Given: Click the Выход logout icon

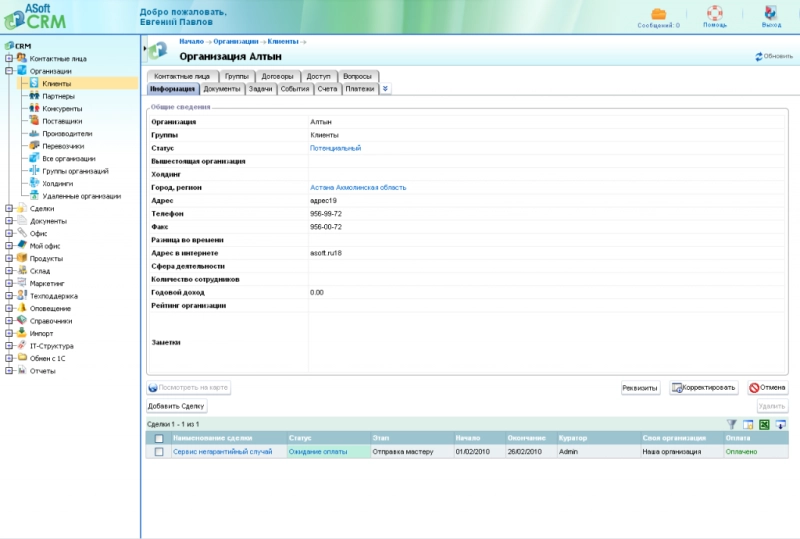Looking at the screenshot, I should pyautogui.click(x=771, y=14).
